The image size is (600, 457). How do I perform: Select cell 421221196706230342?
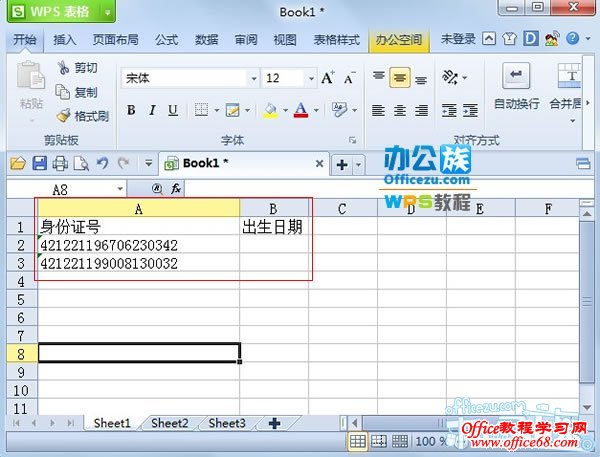tap(139, 245)
